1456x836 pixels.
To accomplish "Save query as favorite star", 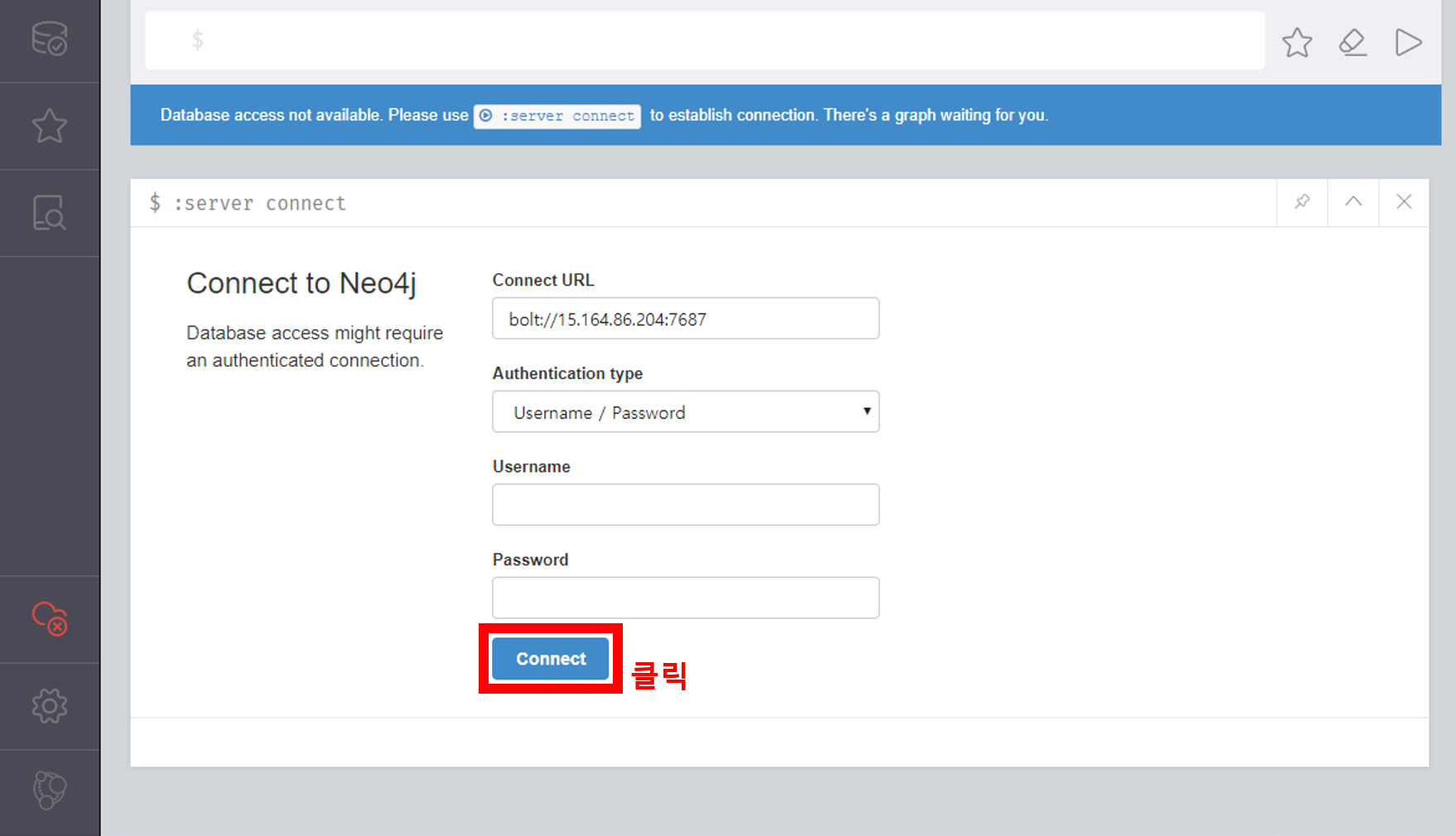I will 1297,42.
